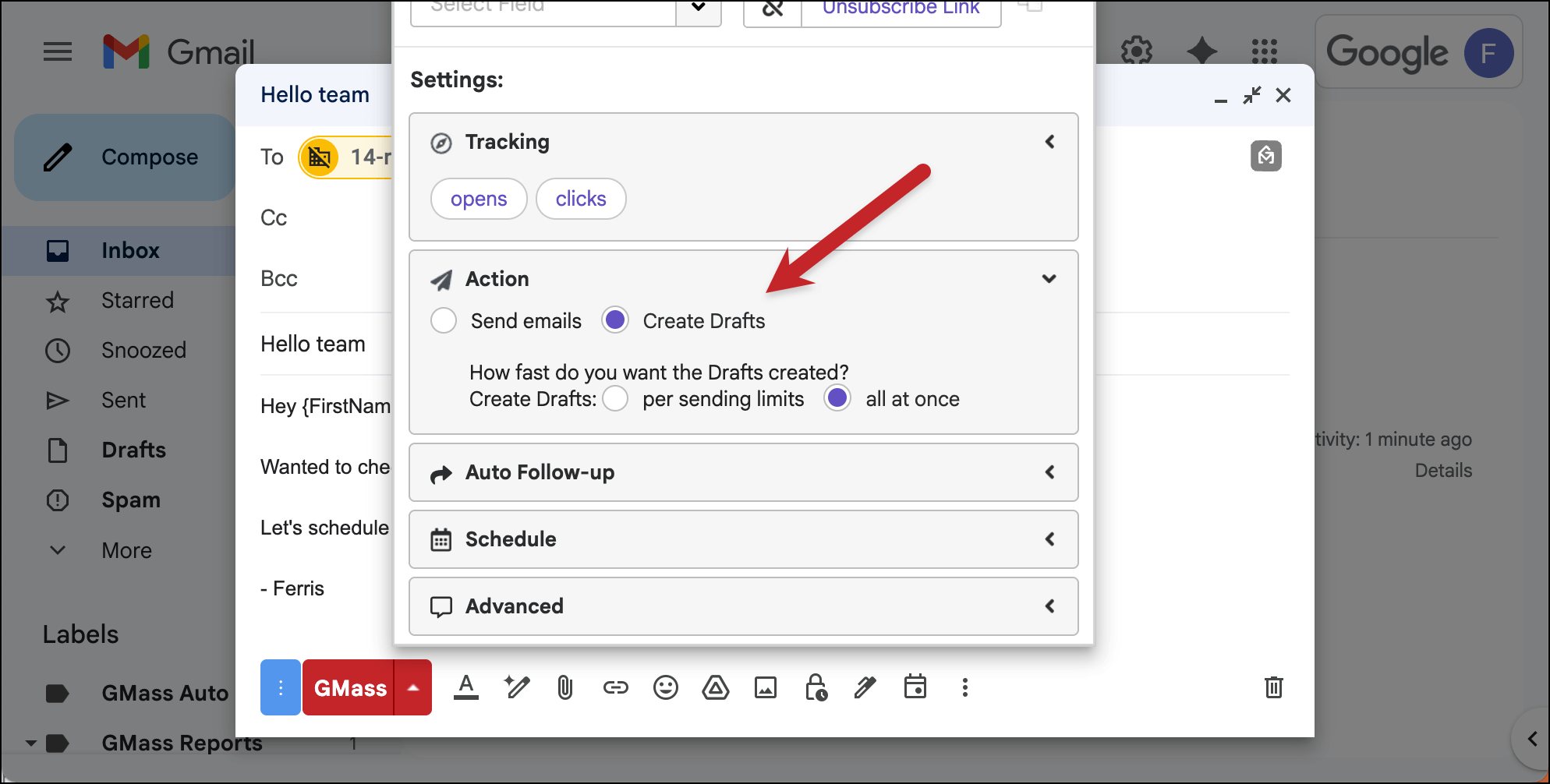This screenshot has height=784, width=1550.
Task: Open the insert emoji picker
Action: (x=665, y=687)
